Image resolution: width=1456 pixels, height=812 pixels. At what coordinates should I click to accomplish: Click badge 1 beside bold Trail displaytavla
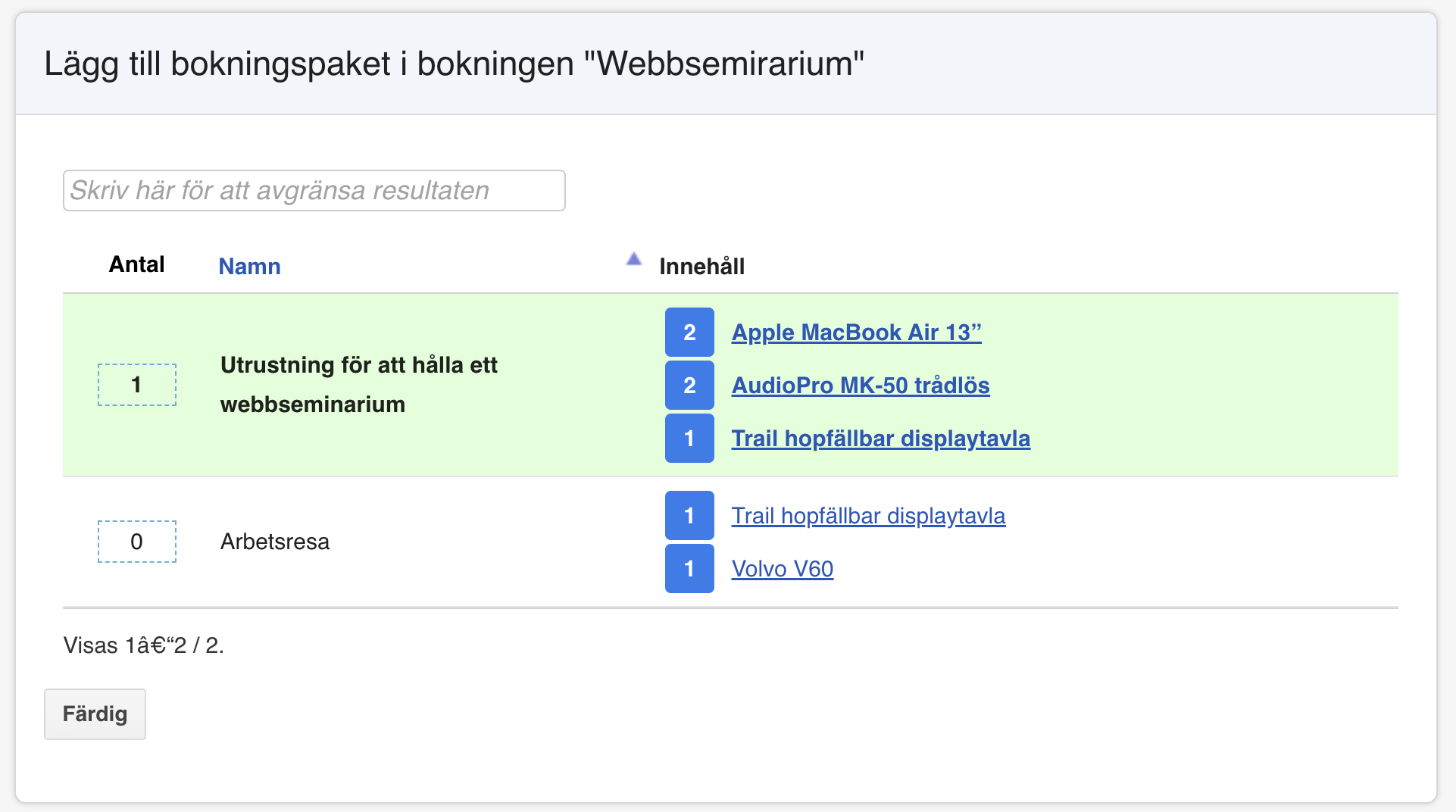click(689, 438)
